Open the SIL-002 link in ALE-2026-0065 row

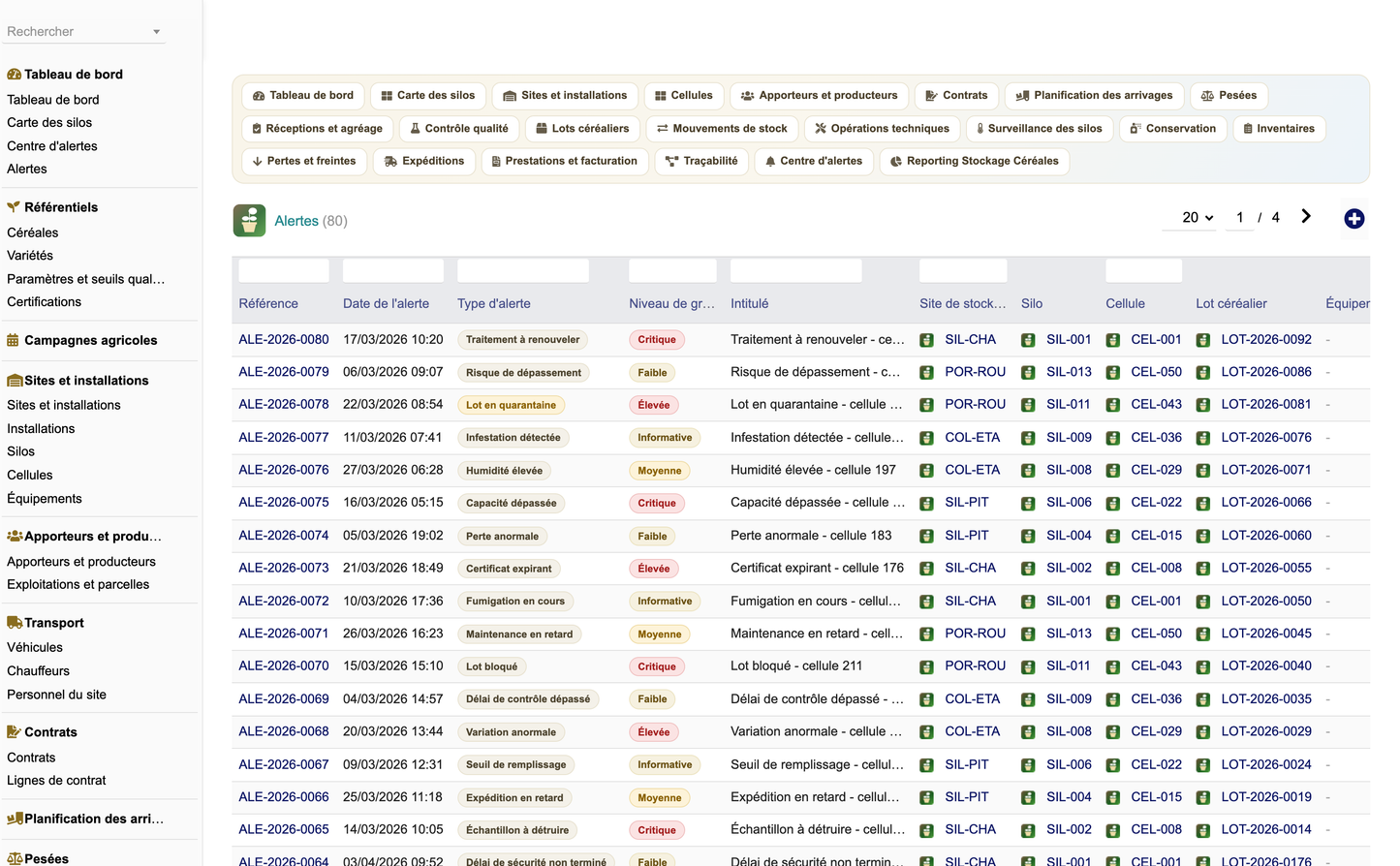(x=1069, y=830)
